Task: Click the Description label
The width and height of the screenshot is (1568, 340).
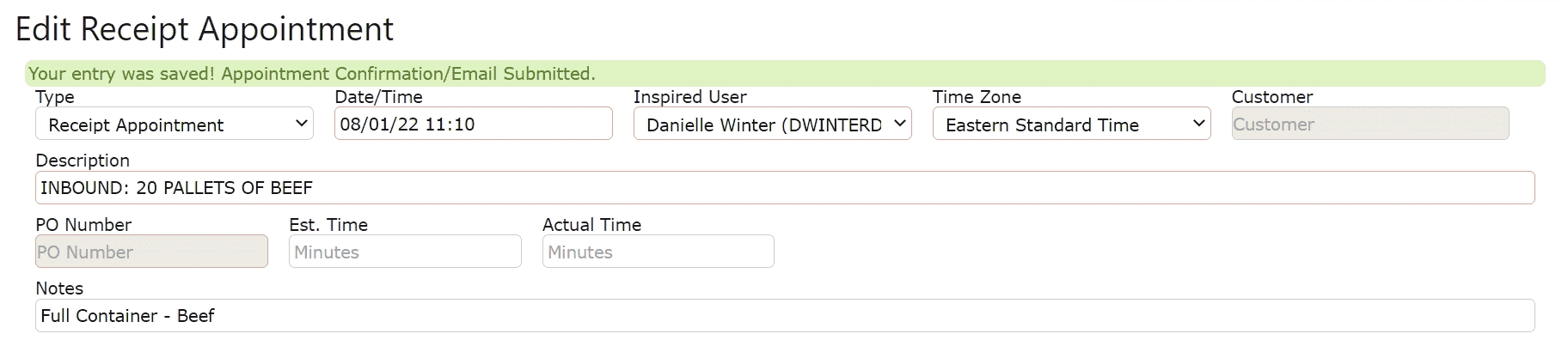Action: coord(83,161)
